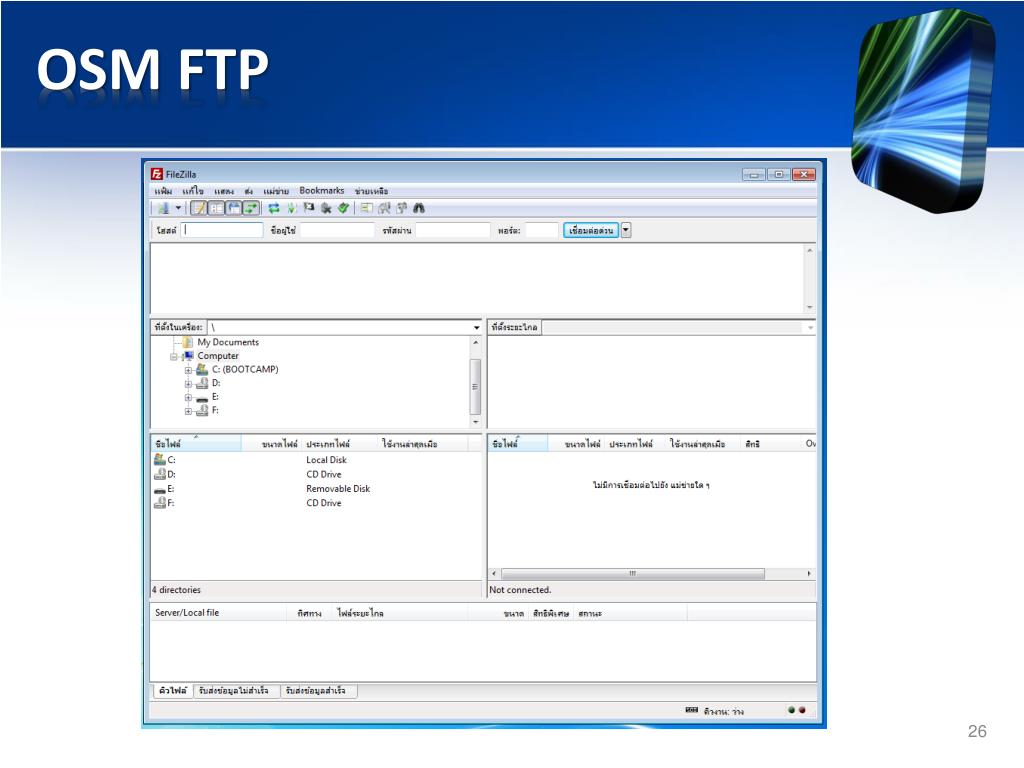Toggle processing of the transfer queue

click(x=291, y=208)
